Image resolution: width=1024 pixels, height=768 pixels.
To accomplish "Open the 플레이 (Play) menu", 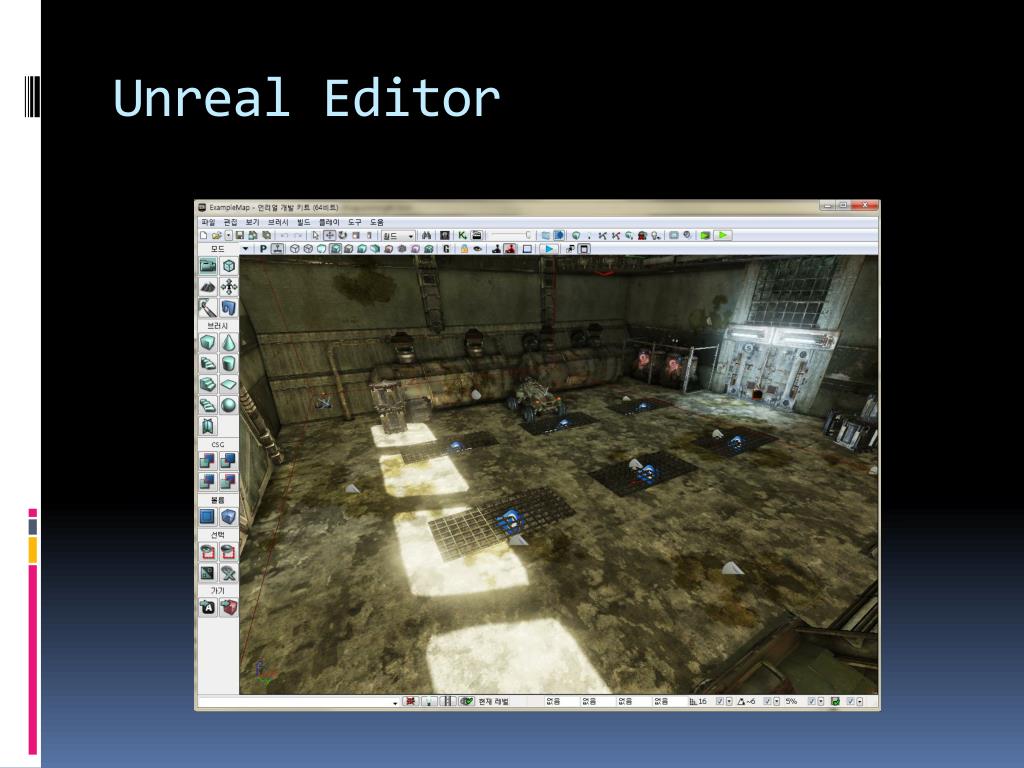I will click(329, 223).
